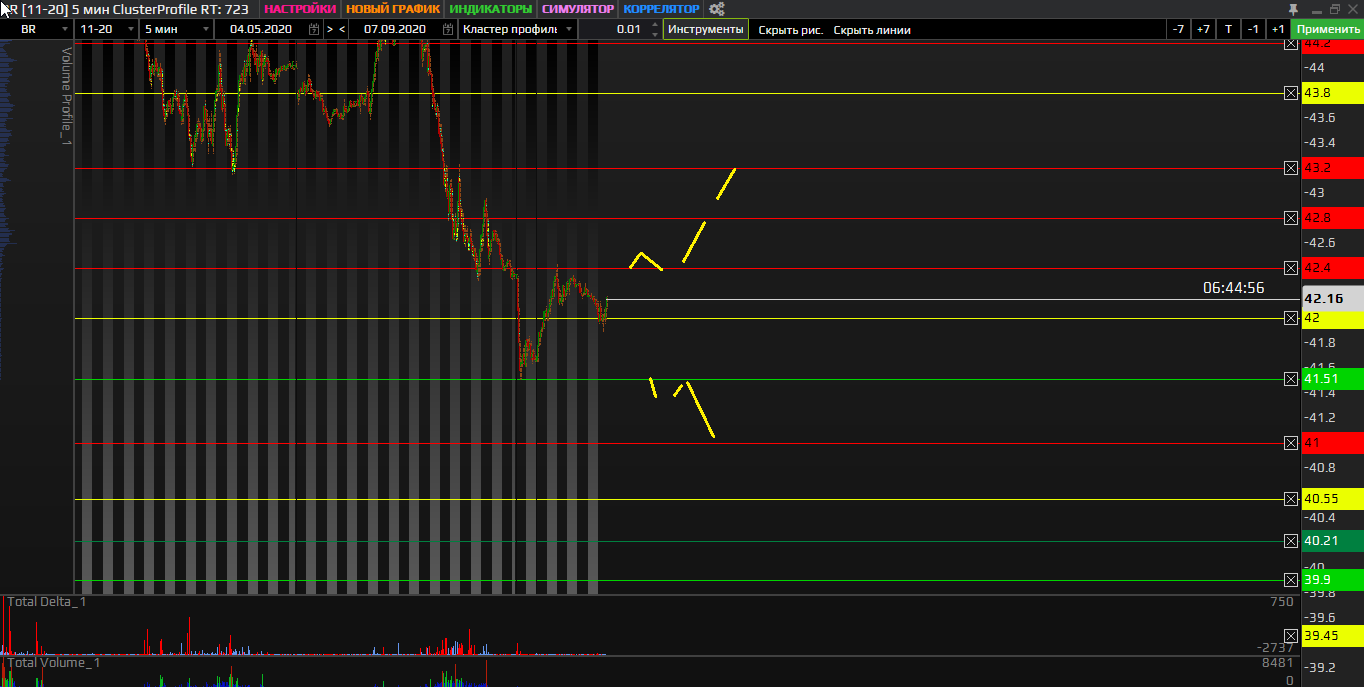The width and height of the screenshot is (1364, 687).
Task: Click the +7 shift button
Action: pyautogui.click(x=1203, y=29)
